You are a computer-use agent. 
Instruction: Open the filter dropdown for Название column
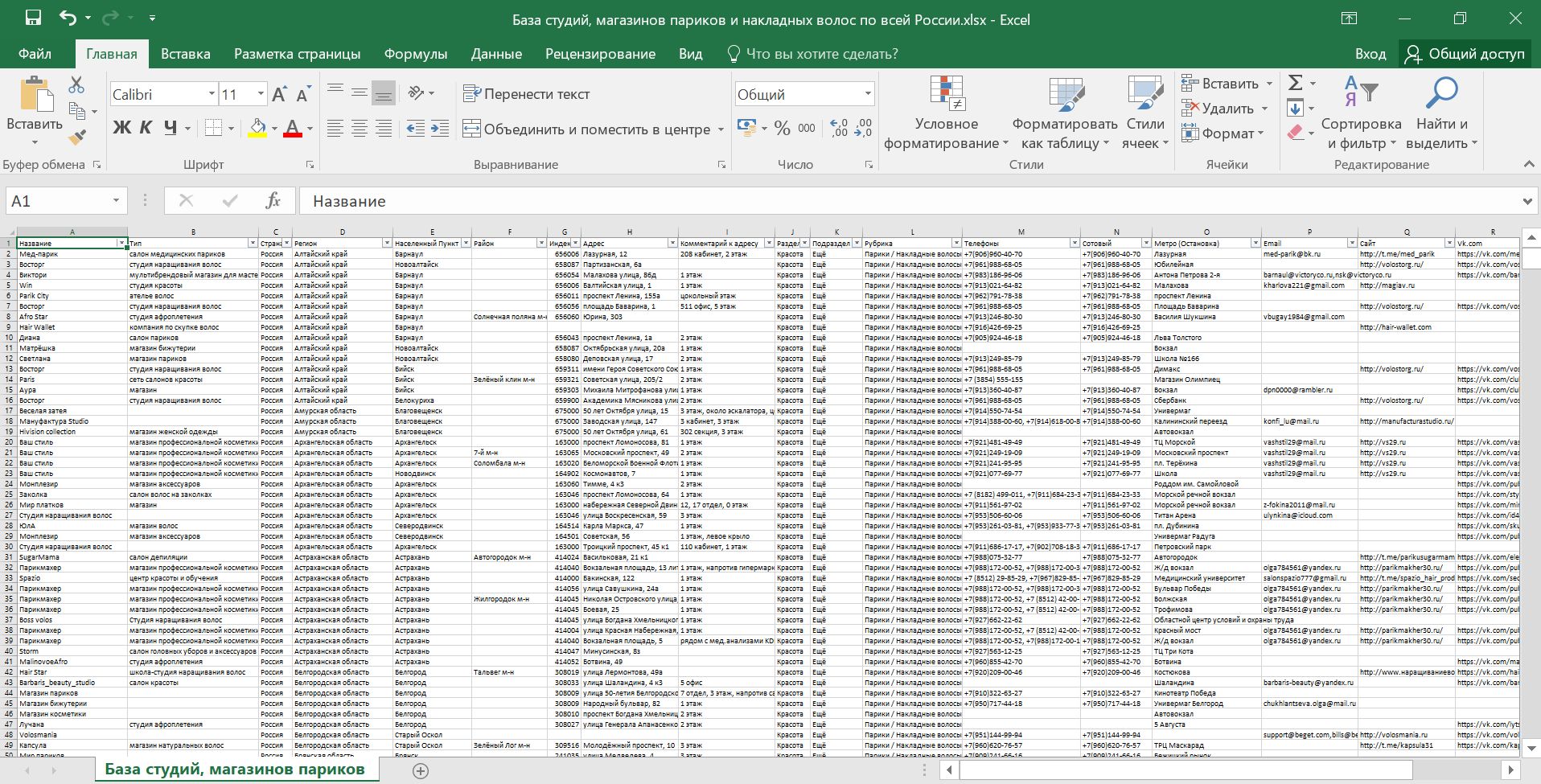click(121, 243)
